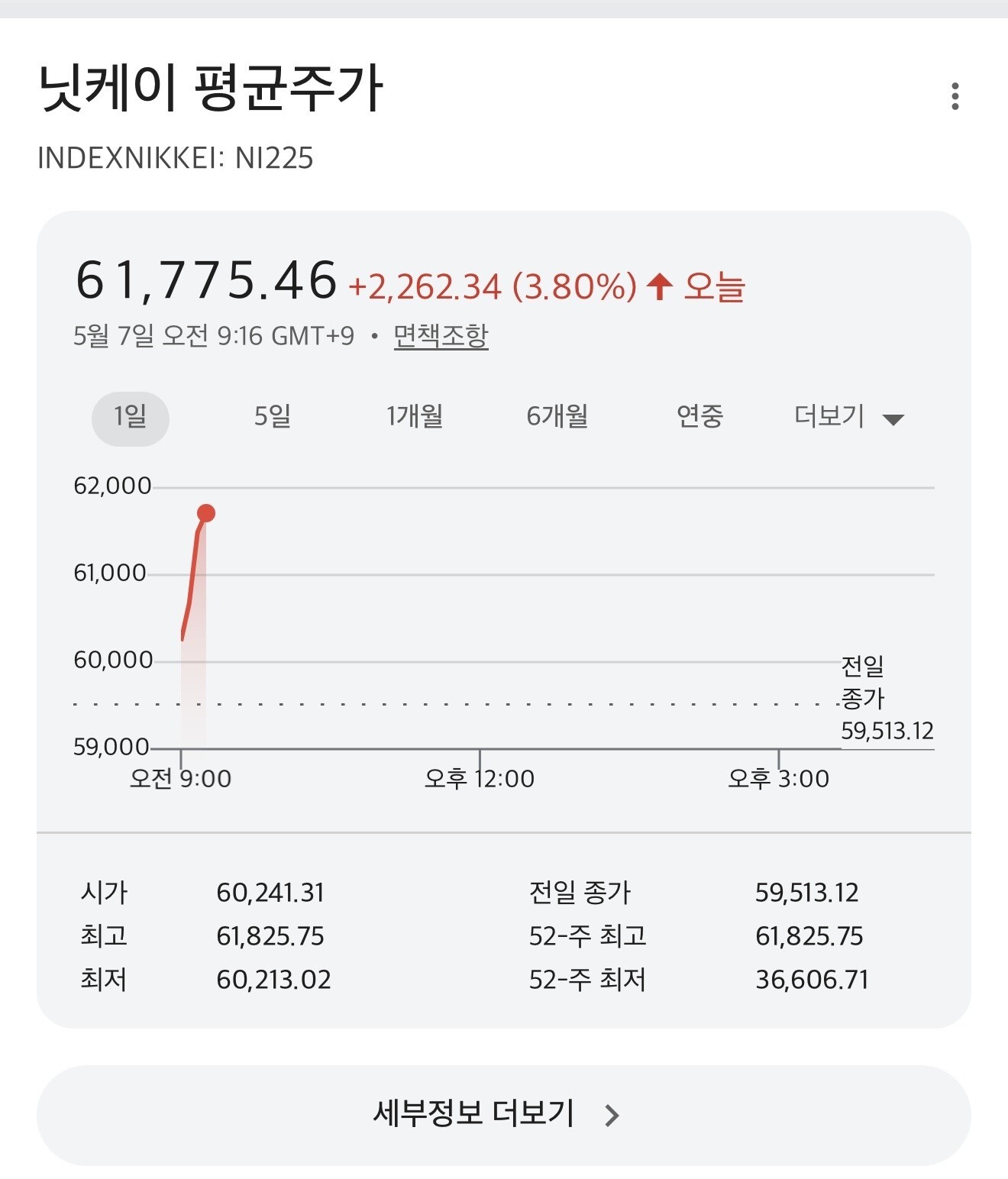Open the three-dot options menu
Image resolution: width=1008 pixels, height=1179 pixels.
[955, 96]
